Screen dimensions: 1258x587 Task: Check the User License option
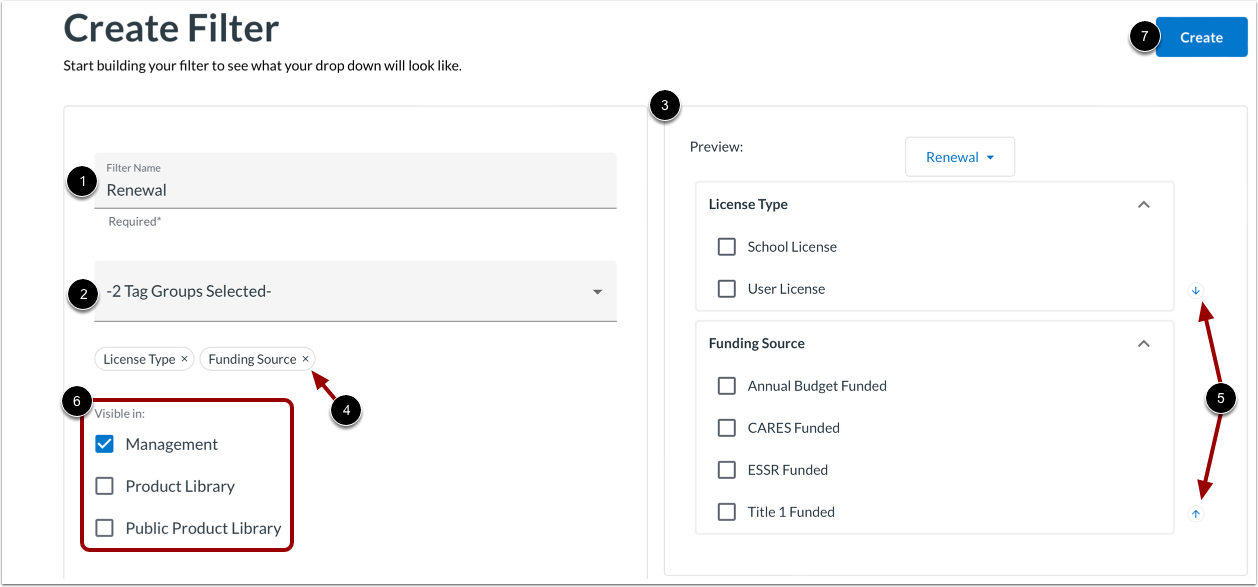click(x=726, y=288)
